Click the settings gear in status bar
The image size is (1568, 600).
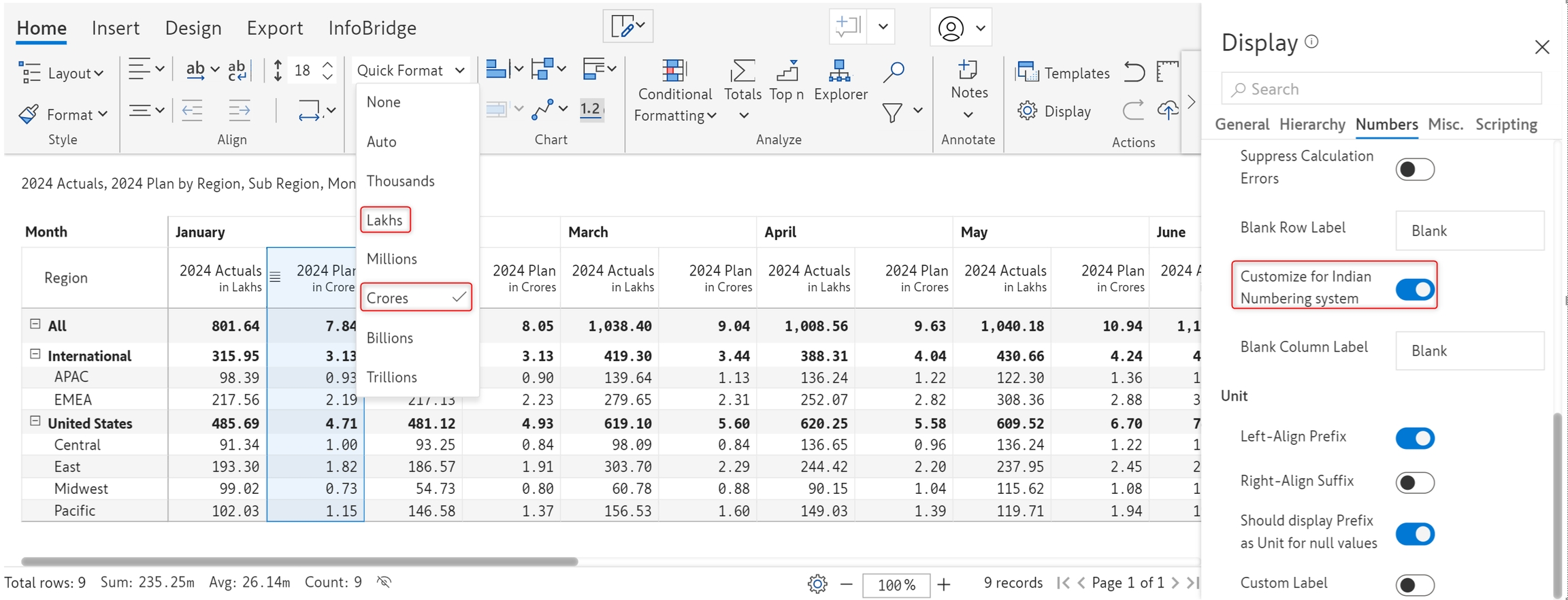pos(817,584)
